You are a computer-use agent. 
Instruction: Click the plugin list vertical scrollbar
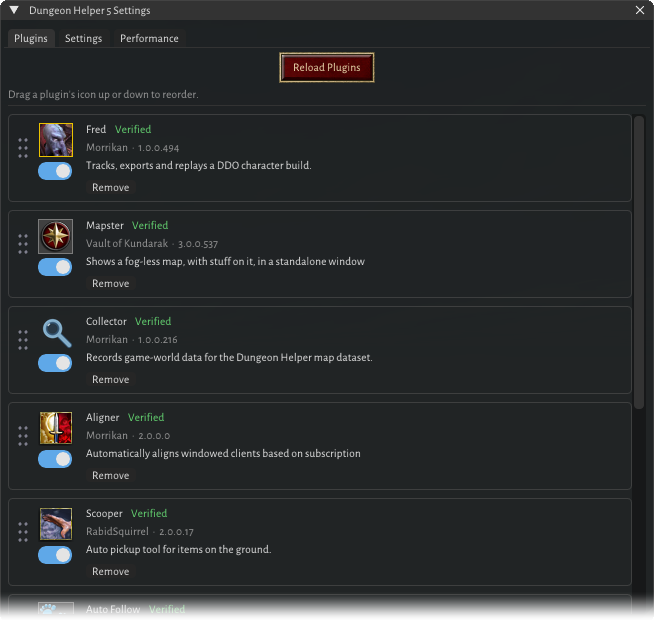click(639, 262)
